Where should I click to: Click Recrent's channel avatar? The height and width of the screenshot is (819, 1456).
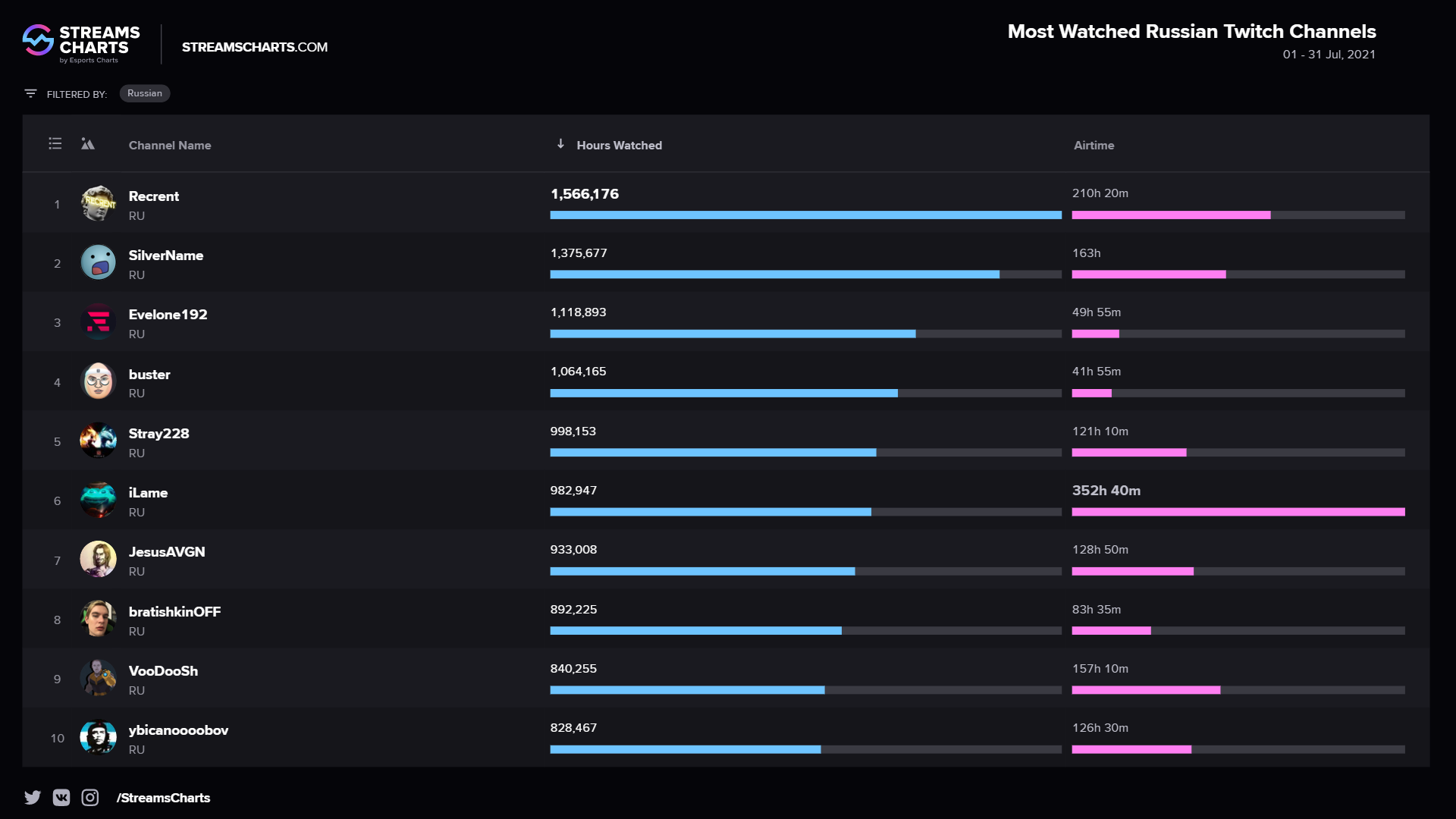(98, 203)
